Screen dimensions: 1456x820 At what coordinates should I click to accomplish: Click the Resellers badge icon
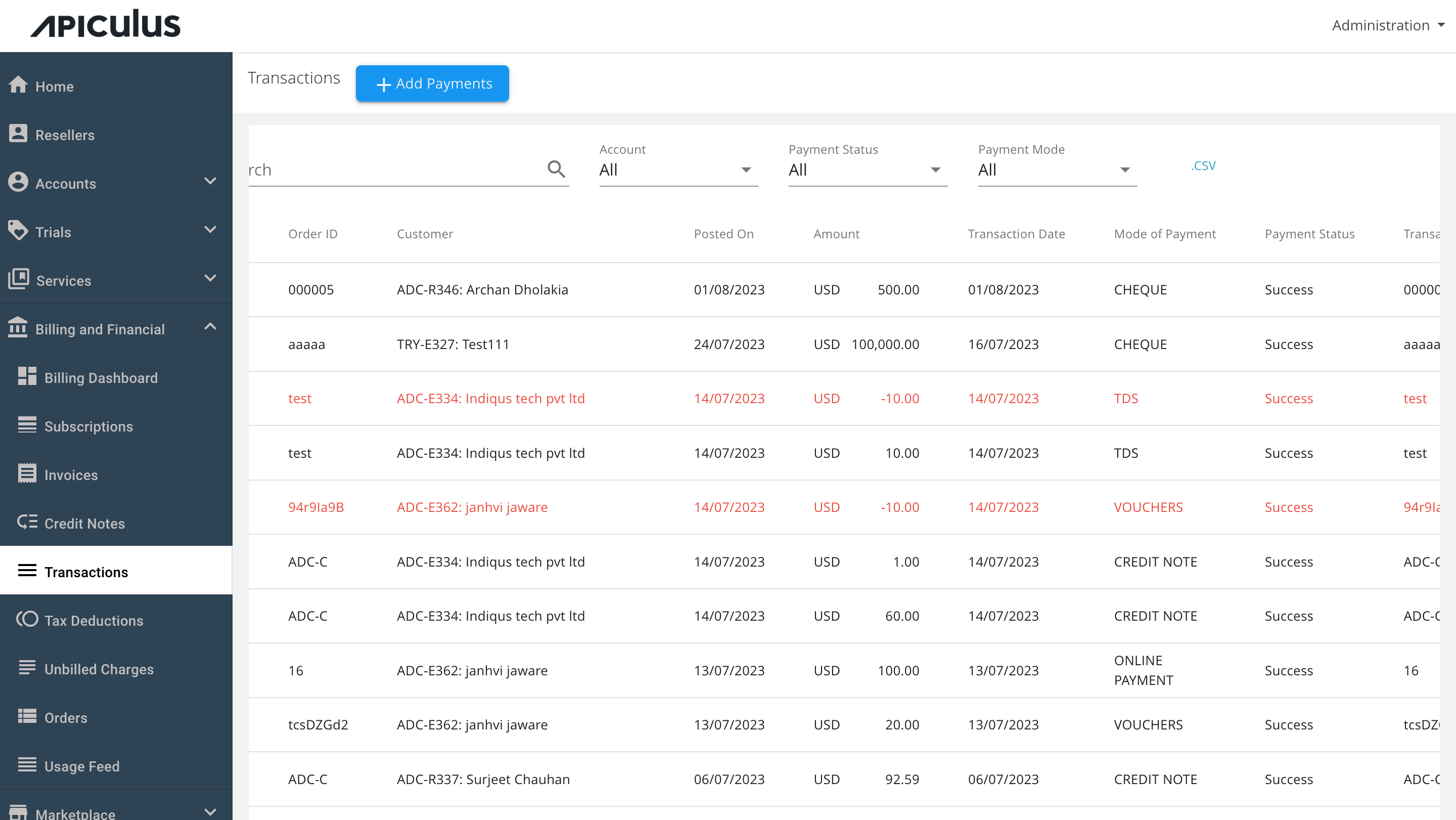pyautogui.click(x=18, y=134)
